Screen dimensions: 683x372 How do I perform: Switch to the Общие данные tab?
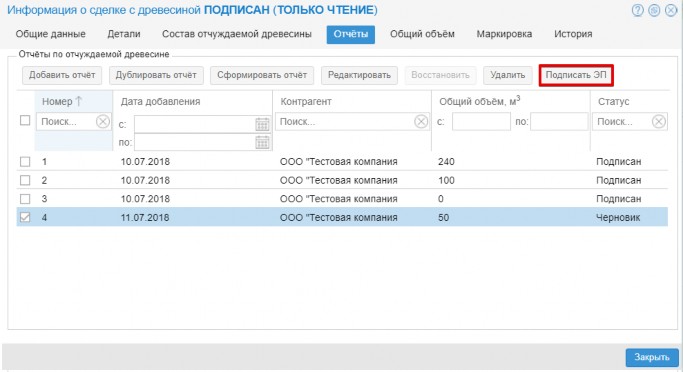51,34
